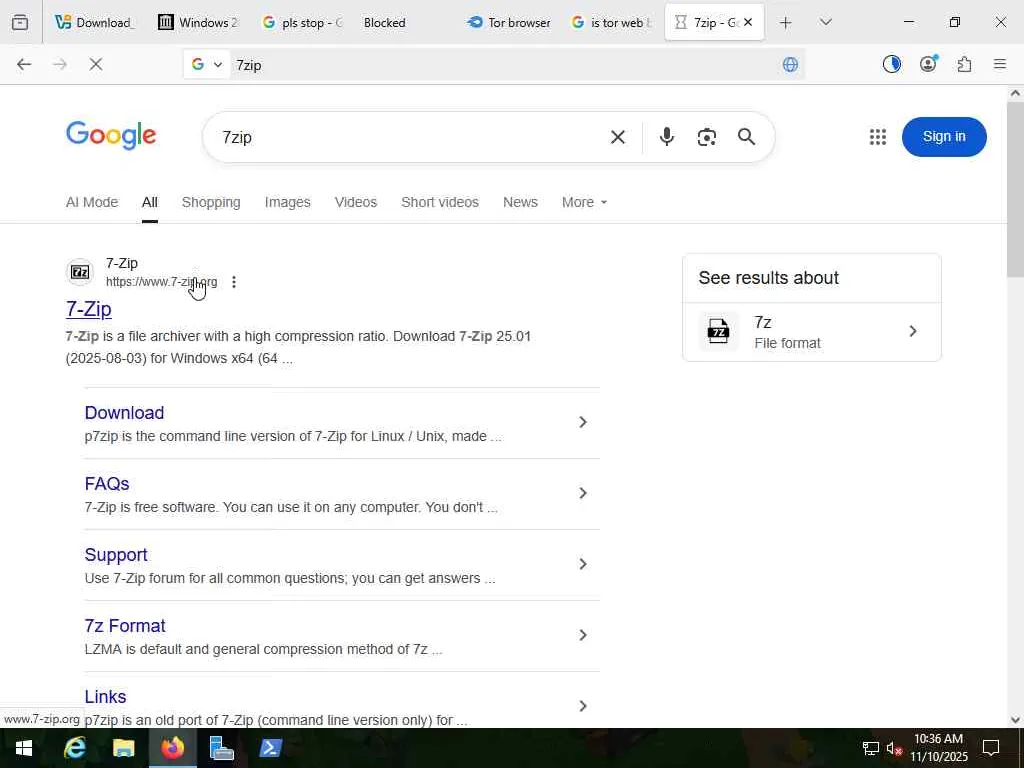Select the AI Mode search filter
Image resolution: width=1024 pixels, height=768 pixels.
pyautogui.click(x=91, y=202)
